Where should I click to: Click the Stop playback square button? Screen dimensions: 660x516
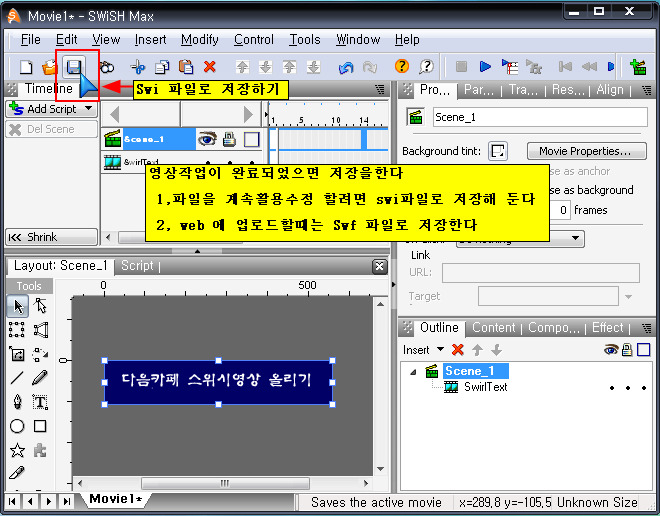click(461, 66)
